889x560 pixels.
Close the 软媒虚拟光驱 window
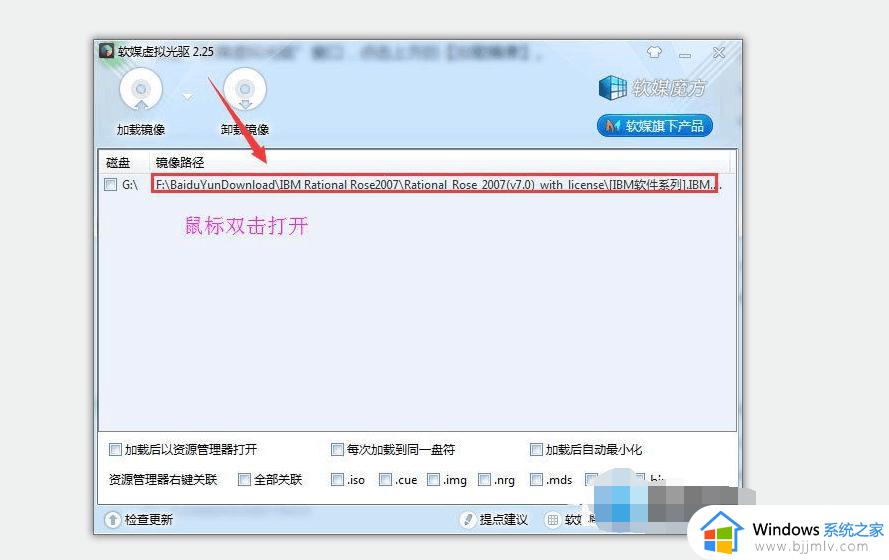pos(719,53)
